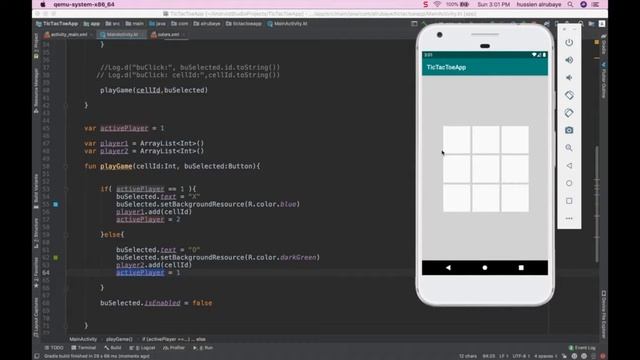Screen dimensions: 640x360
Task: Click emulator toolbar home circle icon
Action: click(x=569, y=183)
